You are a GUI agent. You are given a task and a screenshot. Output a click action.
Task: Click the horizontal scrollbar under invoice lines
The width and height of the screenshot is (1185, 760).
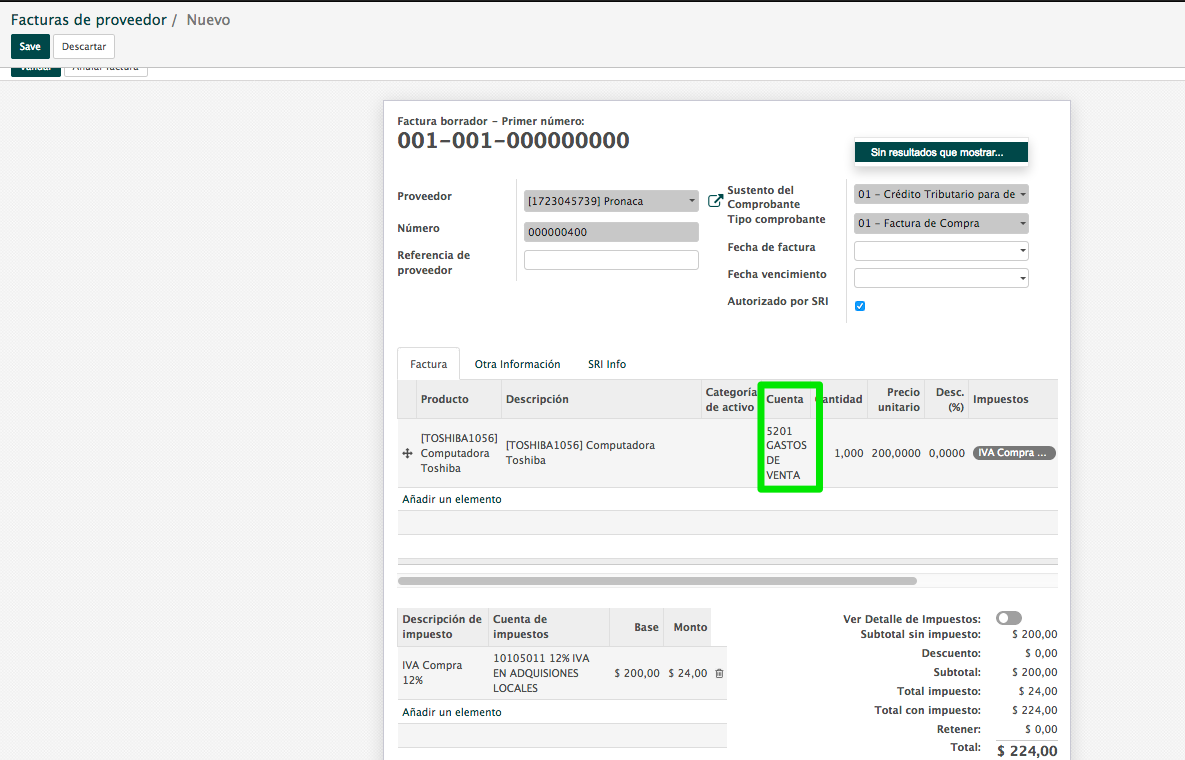657,580
